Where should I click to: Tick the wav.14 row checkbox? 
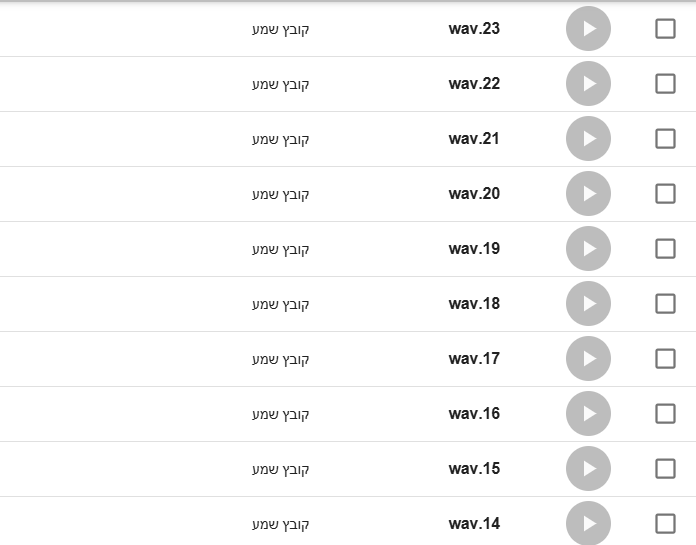click(665, 524)
